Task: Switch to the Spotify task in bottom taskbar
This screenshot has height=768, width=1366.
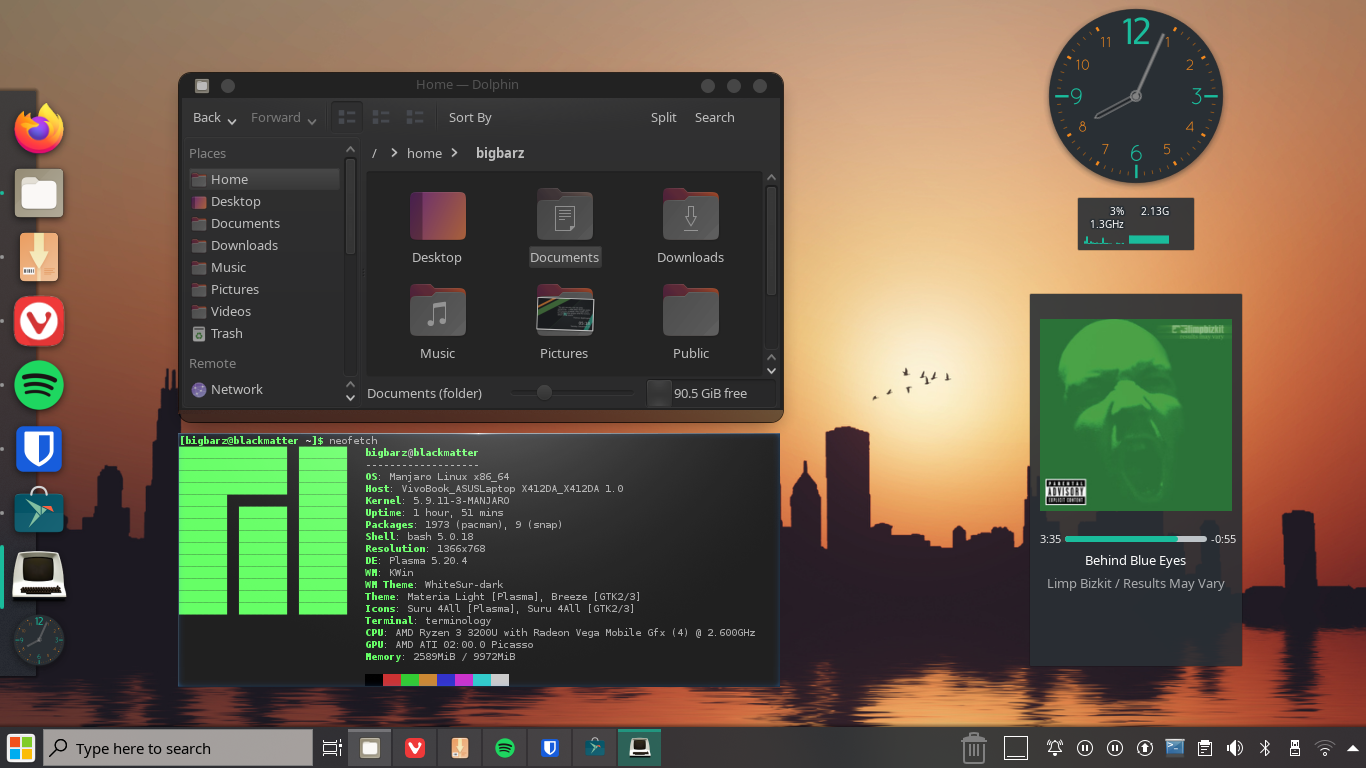Action: coord(505,748)
